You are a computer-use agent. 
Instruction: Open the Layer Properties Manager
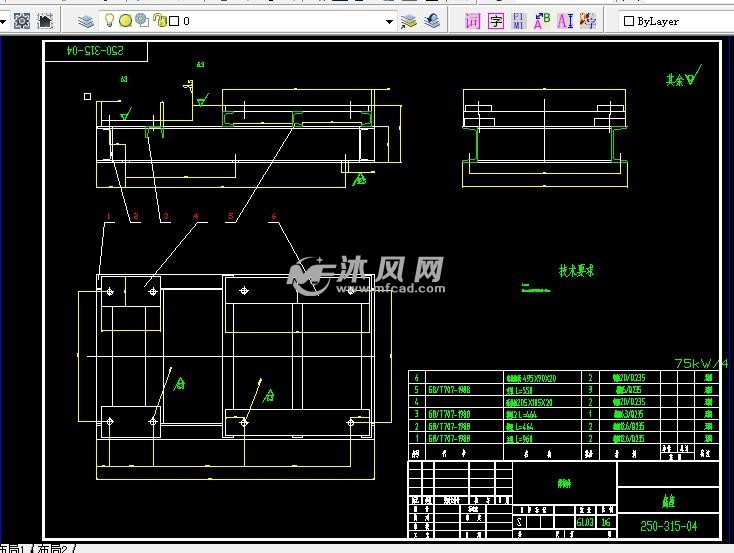click(x=87, y=20)
